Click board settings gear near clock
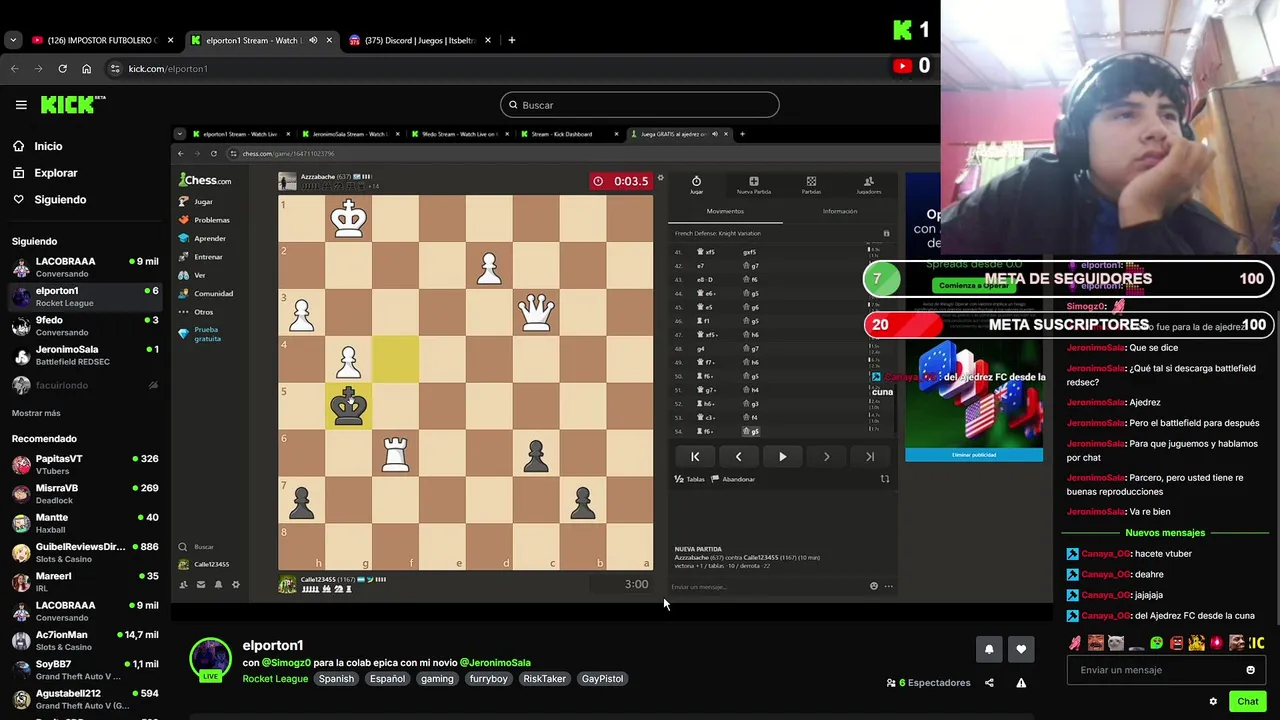1280x720 pixels. [x=660, y=178]
